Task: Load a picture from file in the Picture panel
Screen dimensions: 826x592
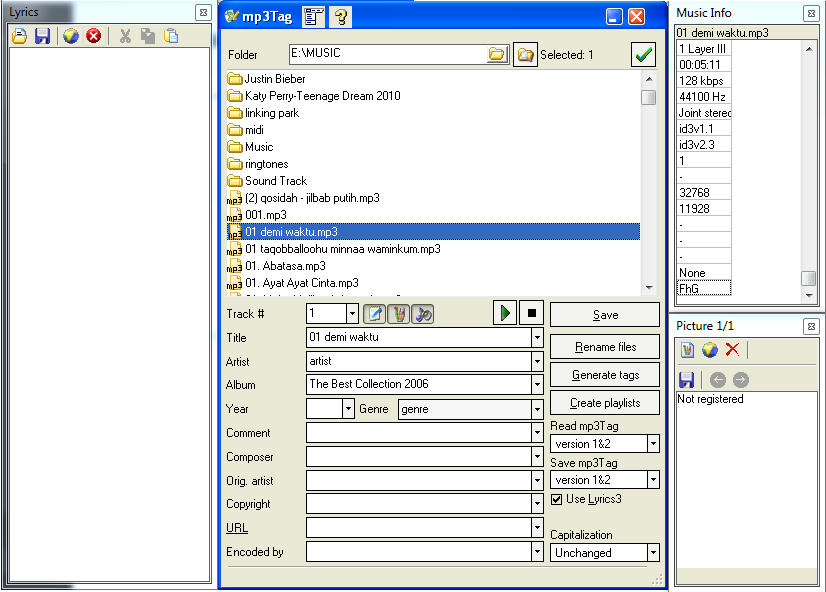Action: 687,350
